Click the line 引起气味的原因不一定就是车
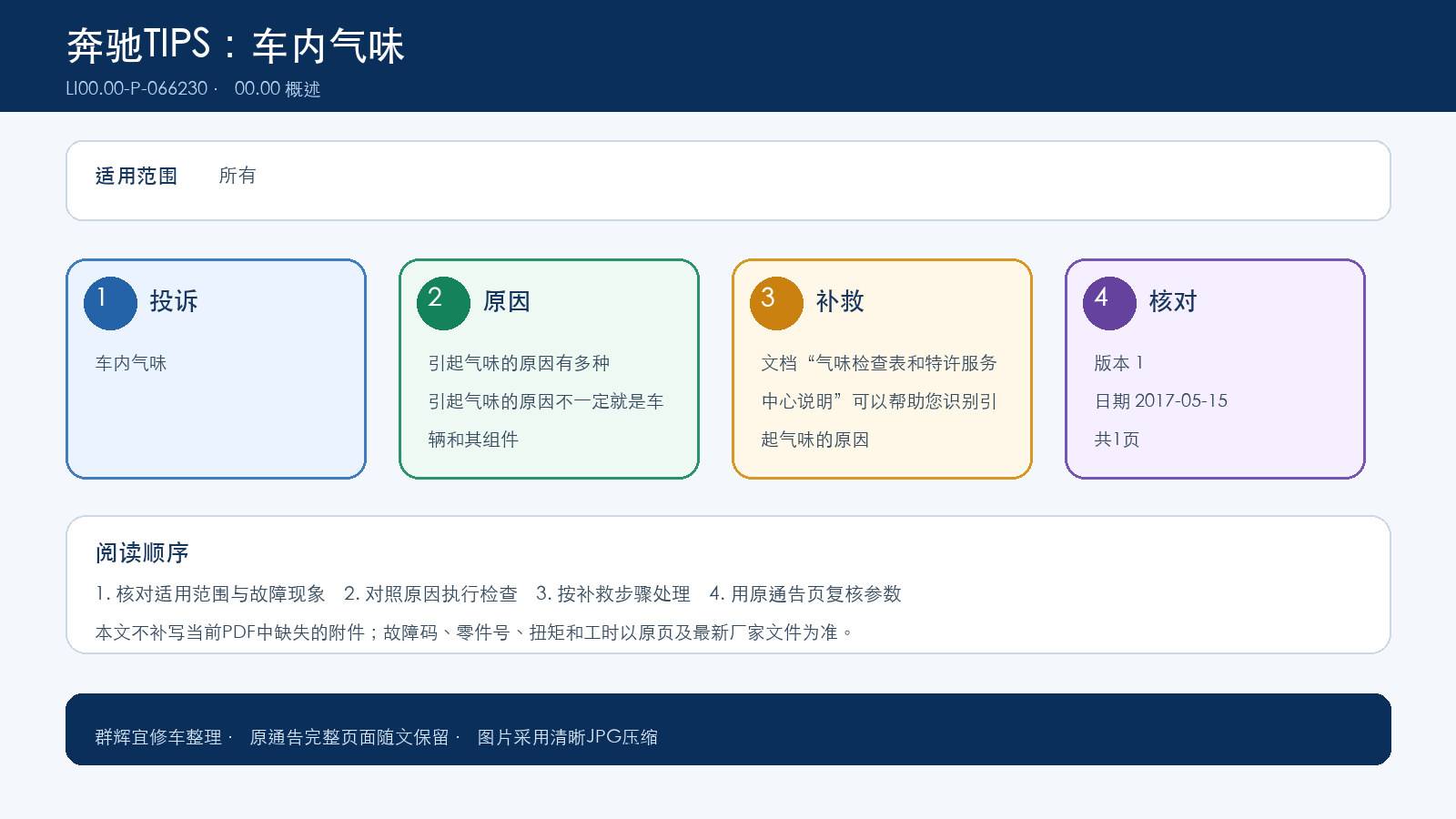 coord(546,401)
